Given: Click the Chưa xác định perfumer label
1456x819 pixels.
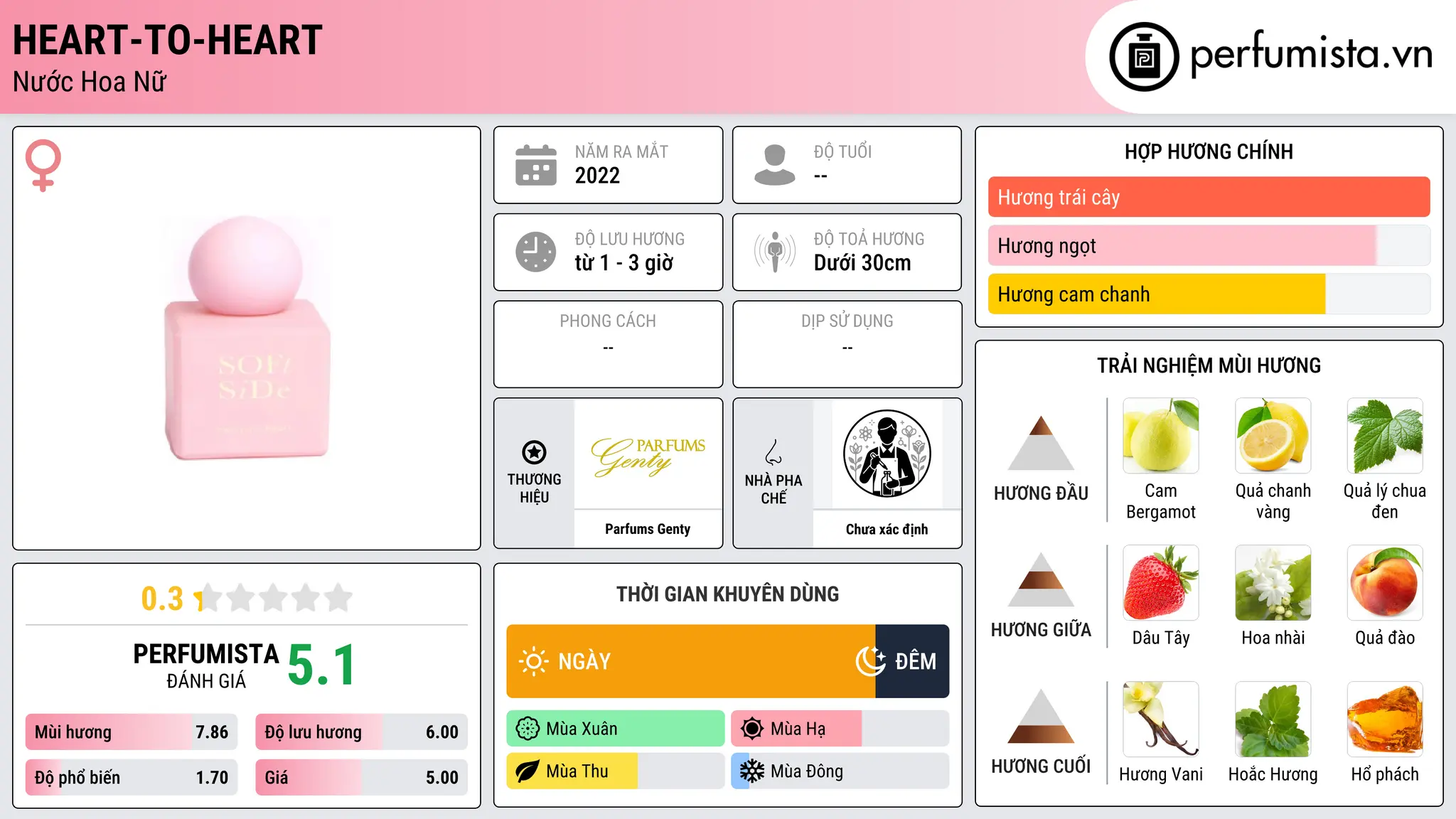Looking at the screenshot, I should click(x=887, y=529).
